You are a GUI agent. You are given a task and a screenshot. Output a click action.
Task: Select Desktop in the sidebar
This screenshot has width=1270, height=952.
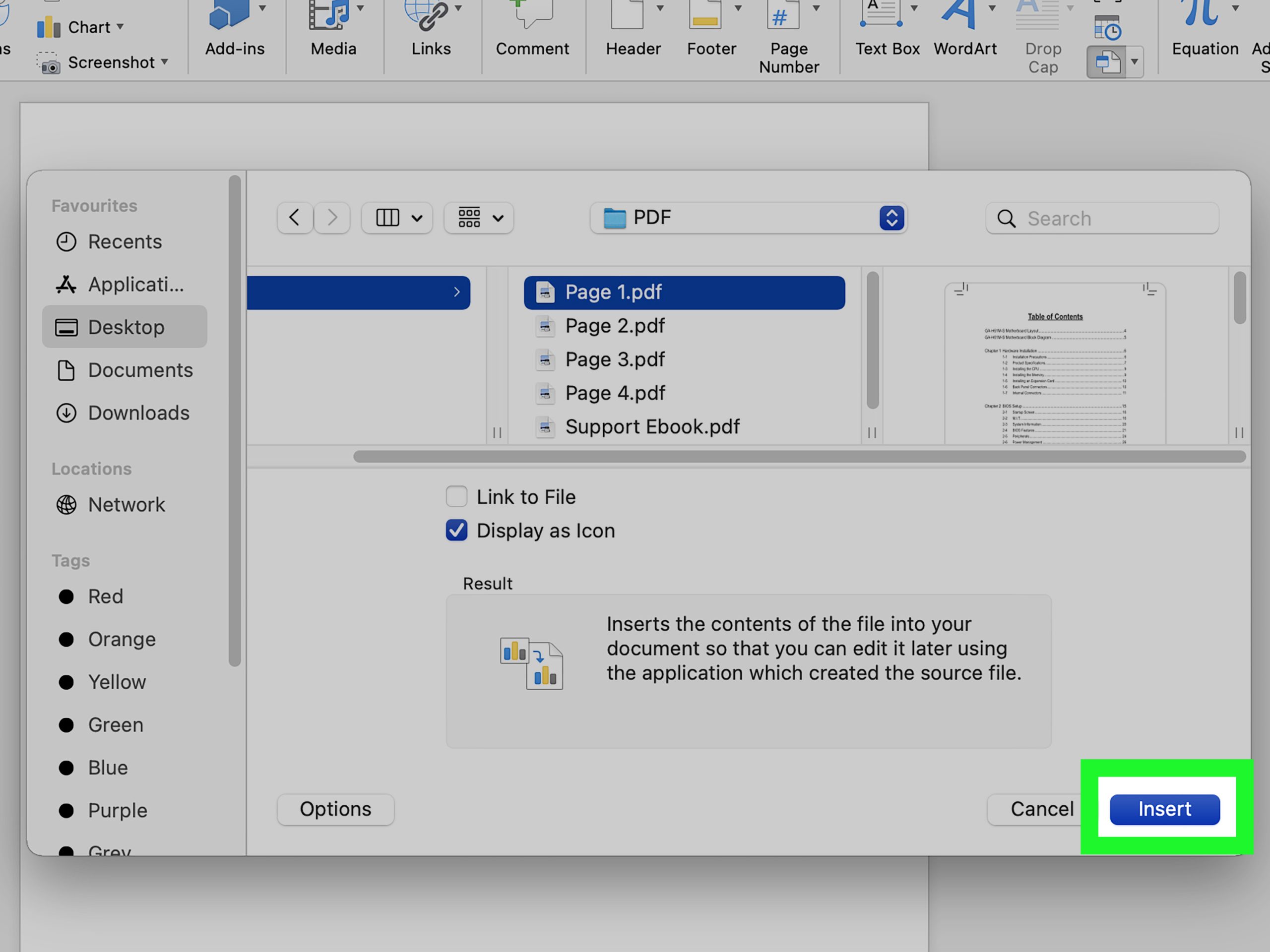click(125, 327)
